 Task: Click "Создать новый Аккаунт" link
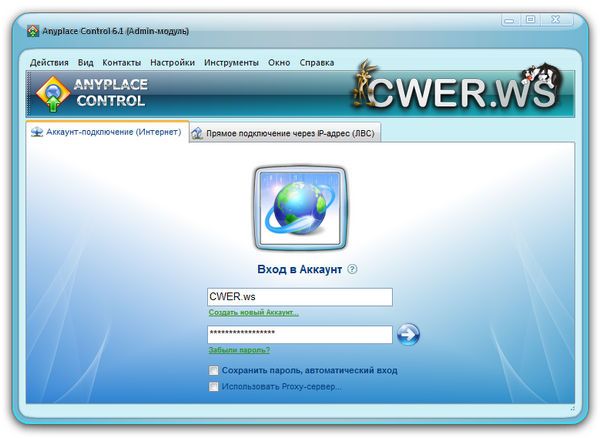[253, 313]
